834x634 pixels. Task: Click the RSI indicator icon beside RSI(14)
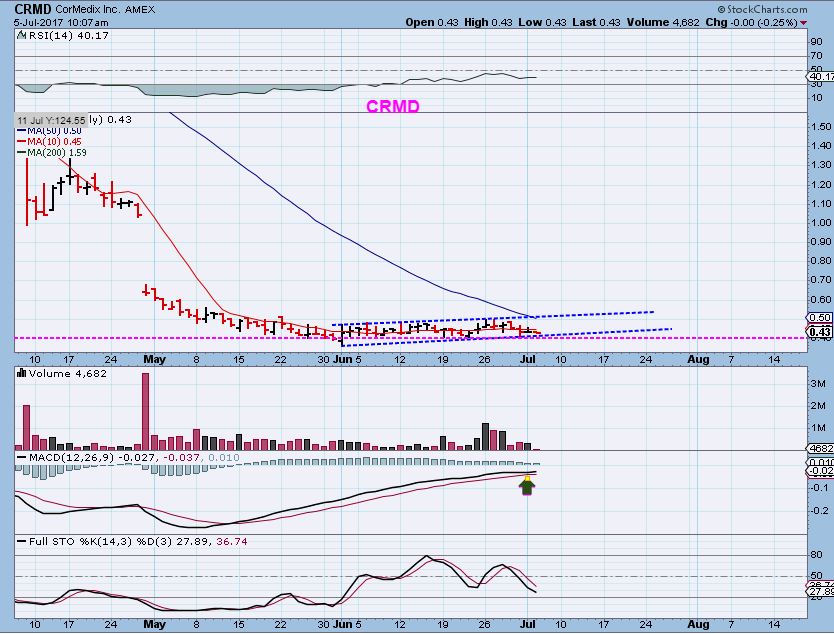21,36
